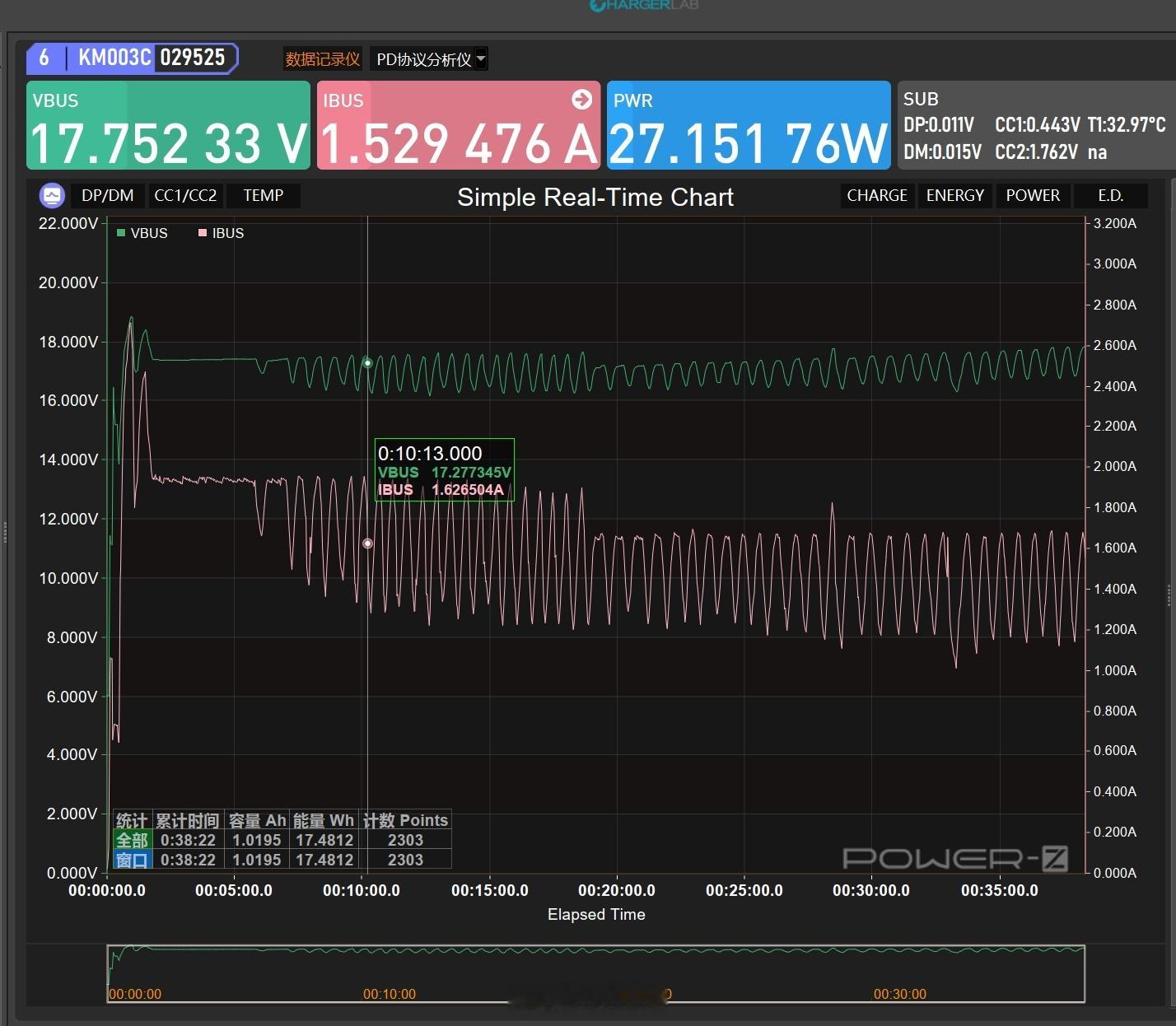Select the PD协议分析仪 mode label
Screen dimensions: 1176x1026
coord(423,59)
